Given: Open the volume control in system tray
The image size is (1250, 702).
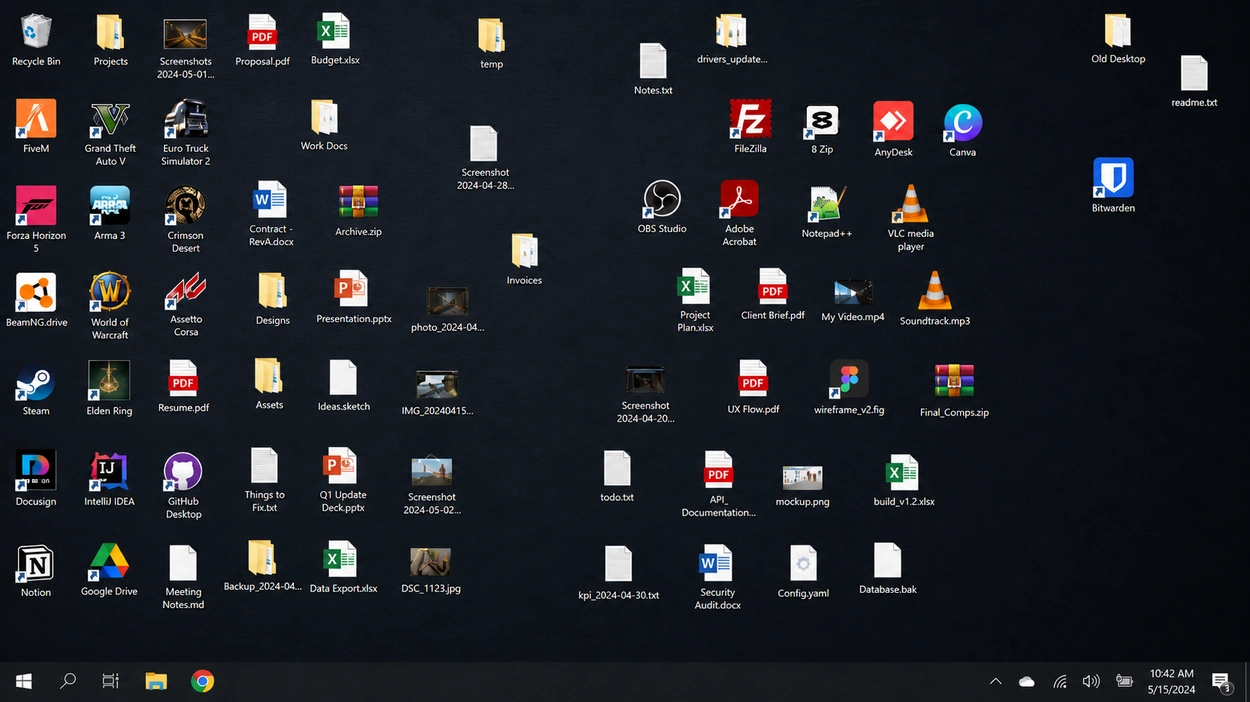Looking at the screenshot, I should [1091, 681].
